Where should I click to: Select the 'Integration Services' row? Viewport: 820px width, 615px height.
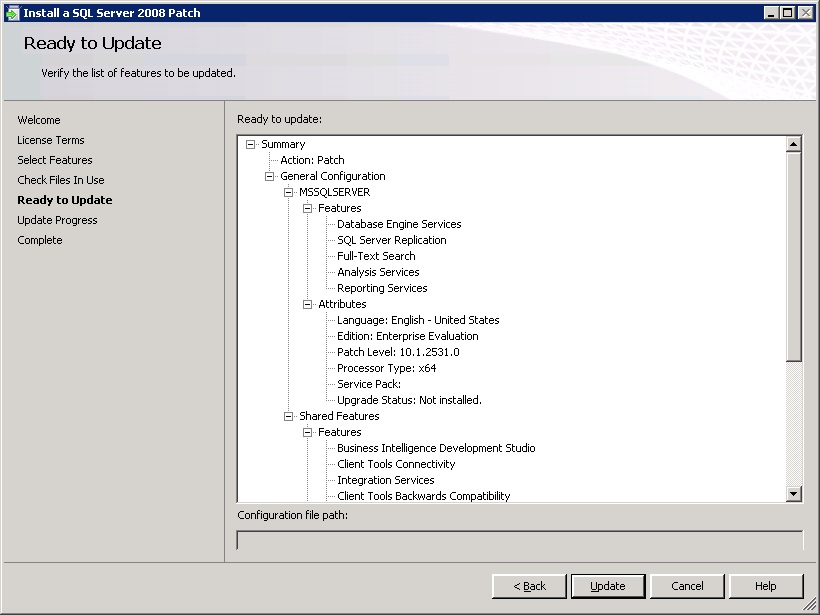(x=385, y=480)
